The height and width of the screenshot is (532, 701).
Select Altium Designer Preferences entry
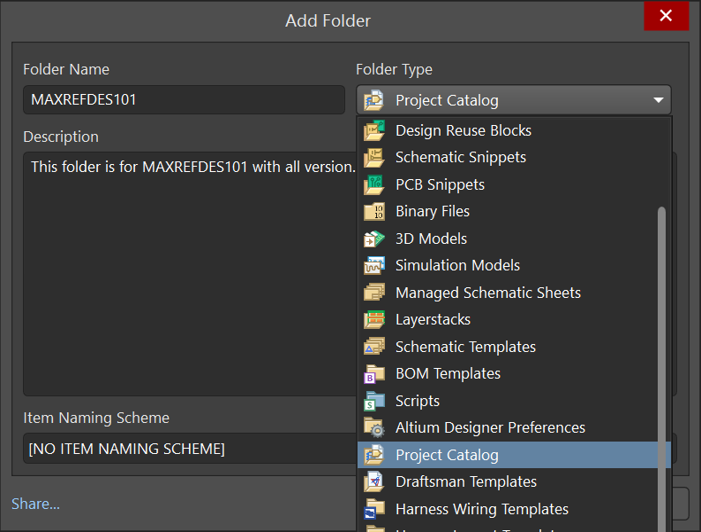pyautogui.click(x=508, y=428)
